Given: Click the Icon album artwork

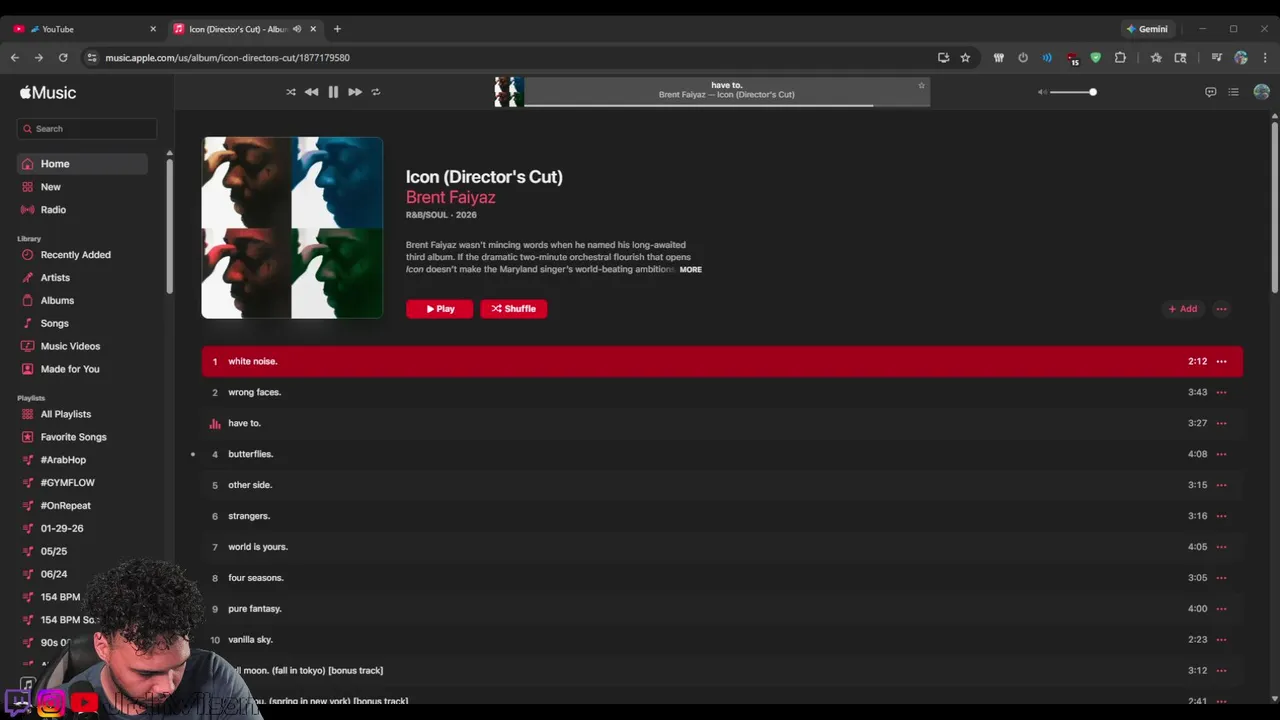Looking at the screenshot, I should coord(292,228).
